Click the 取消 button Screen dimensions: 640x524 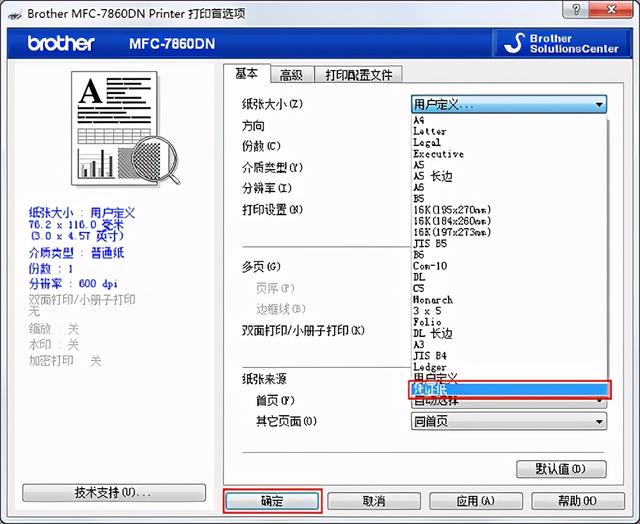coord(374,501)
